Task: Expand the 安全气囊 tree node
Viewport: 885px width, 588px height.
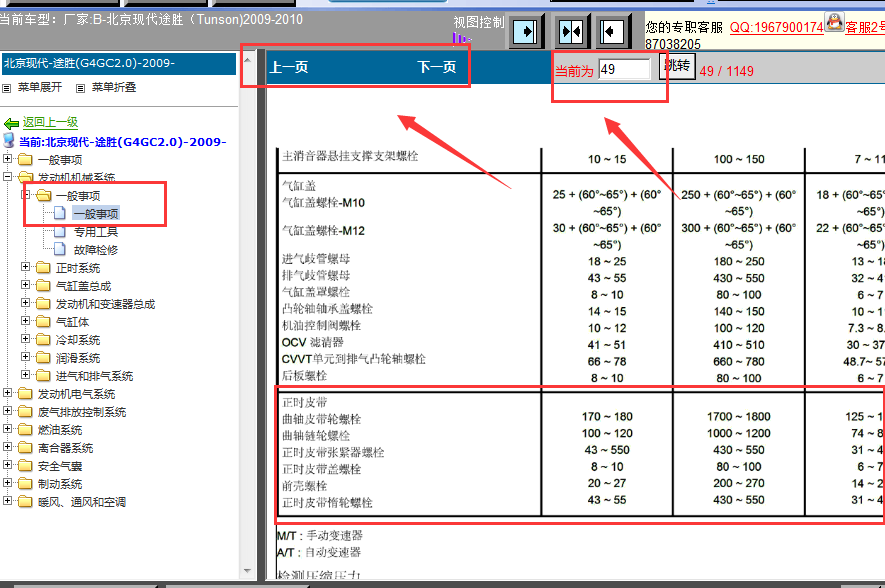Action: coord(7,464)
